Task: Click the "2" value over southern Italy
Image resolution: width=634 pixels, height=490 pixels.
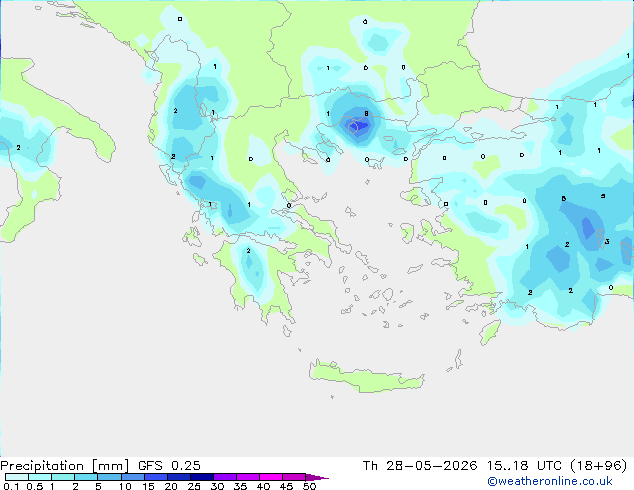Action: [18, 148]
